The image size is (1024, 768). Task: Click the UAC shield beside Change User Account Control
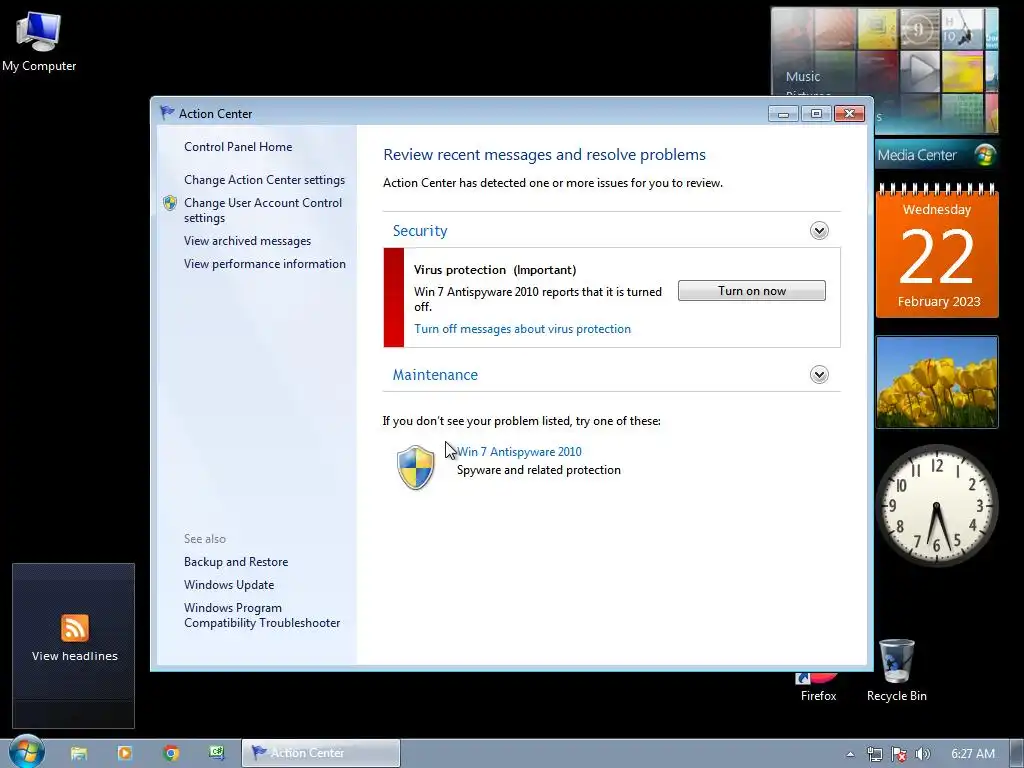[170, 203]
